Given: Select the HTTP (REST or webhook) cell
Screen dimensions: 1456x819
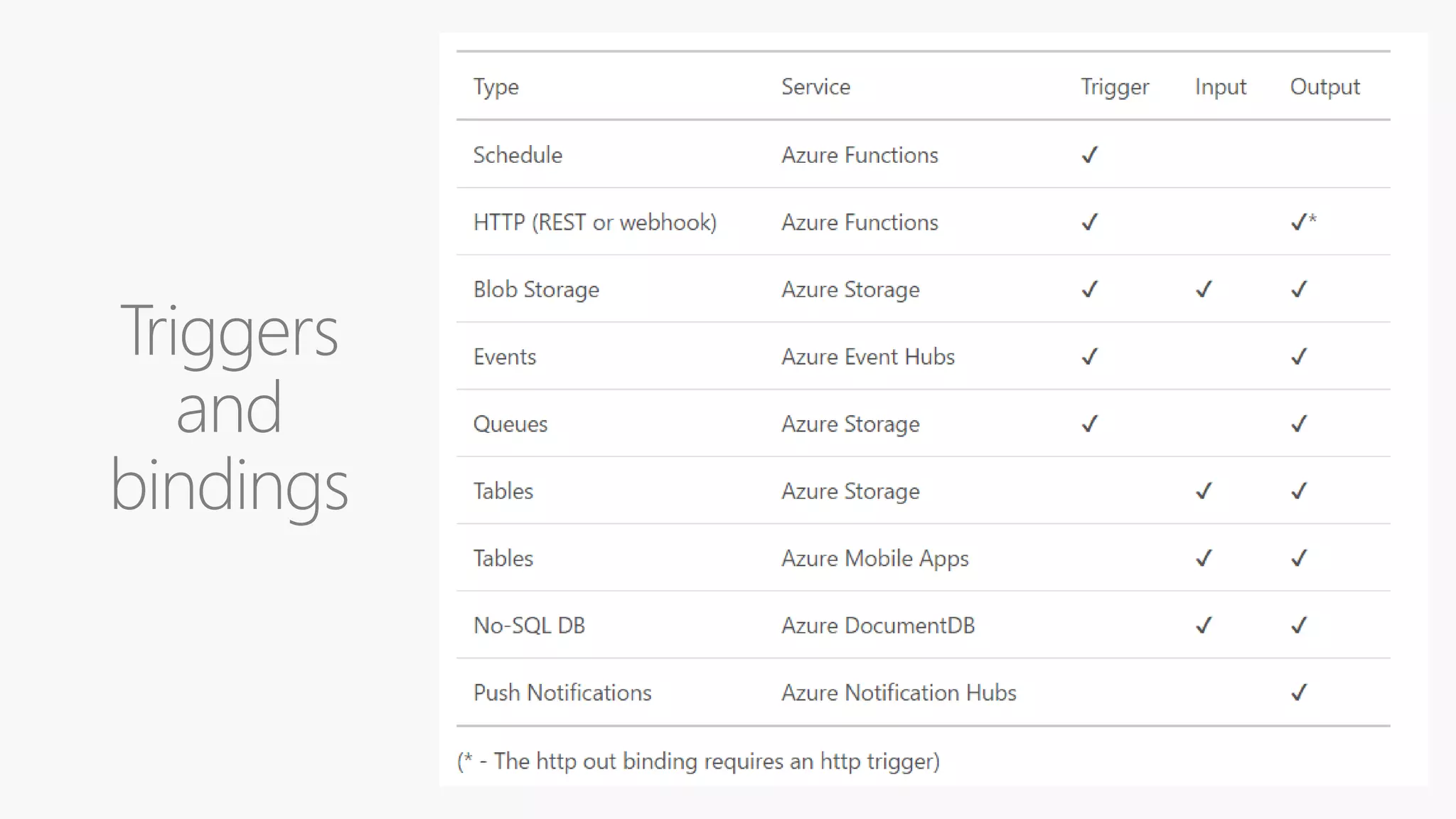Looking at the screenshot, I should pos(595,223).
